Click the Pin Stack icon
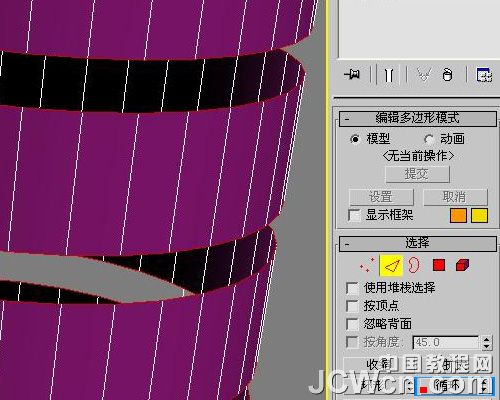 (352, 74)
